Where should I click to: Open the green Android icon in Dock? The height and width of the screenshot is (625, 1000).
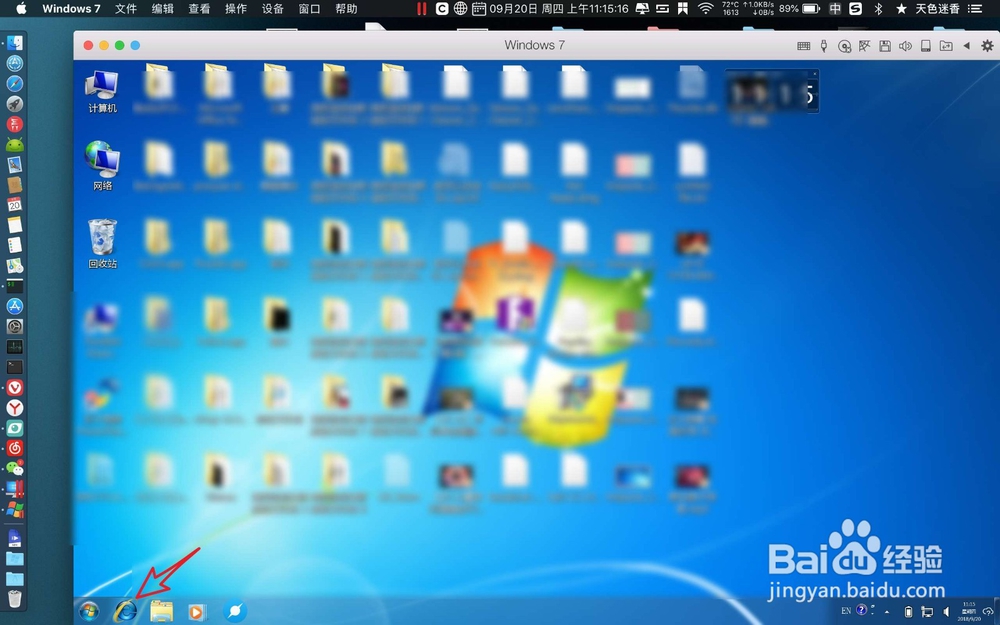(x=15, y=145)
